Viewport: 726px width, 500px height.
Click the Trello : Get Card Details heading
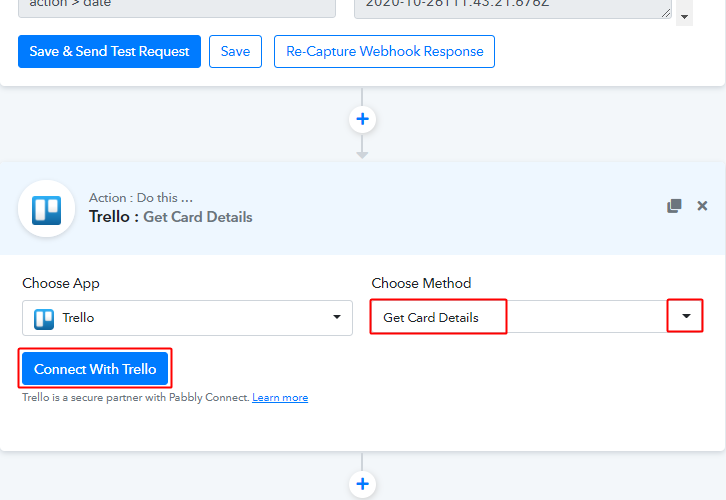pyautogui.click(x=170, y=217)
